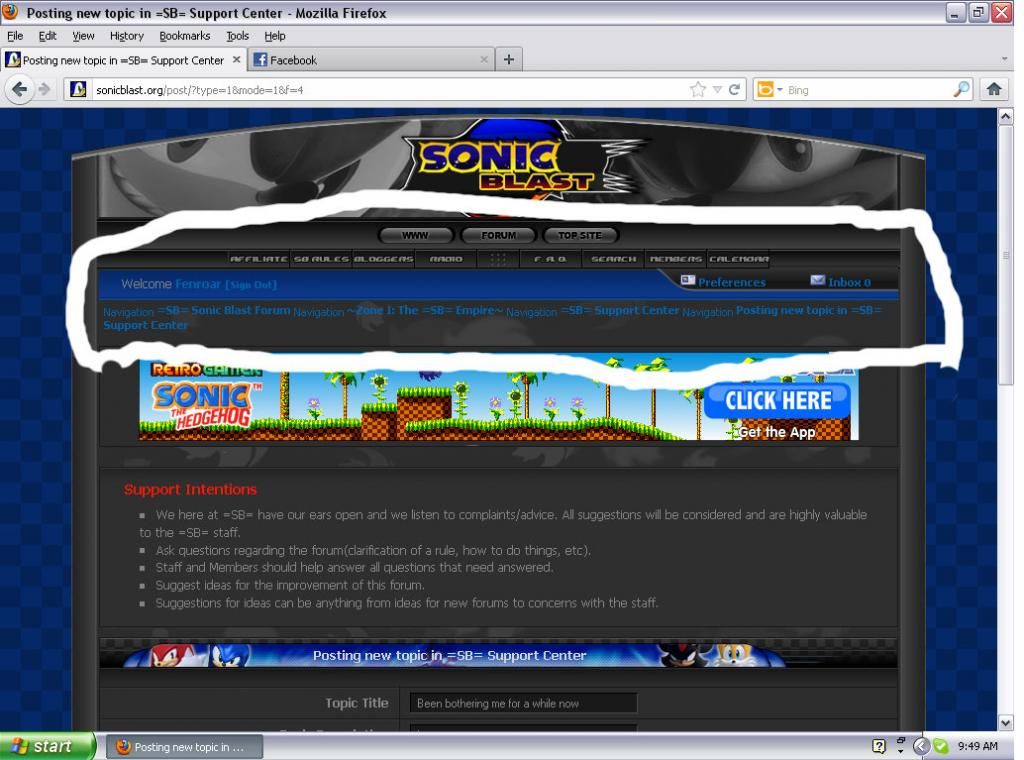Open the History menu
This screenshot has width=1024, height=760.
click(x=127, y=35)
